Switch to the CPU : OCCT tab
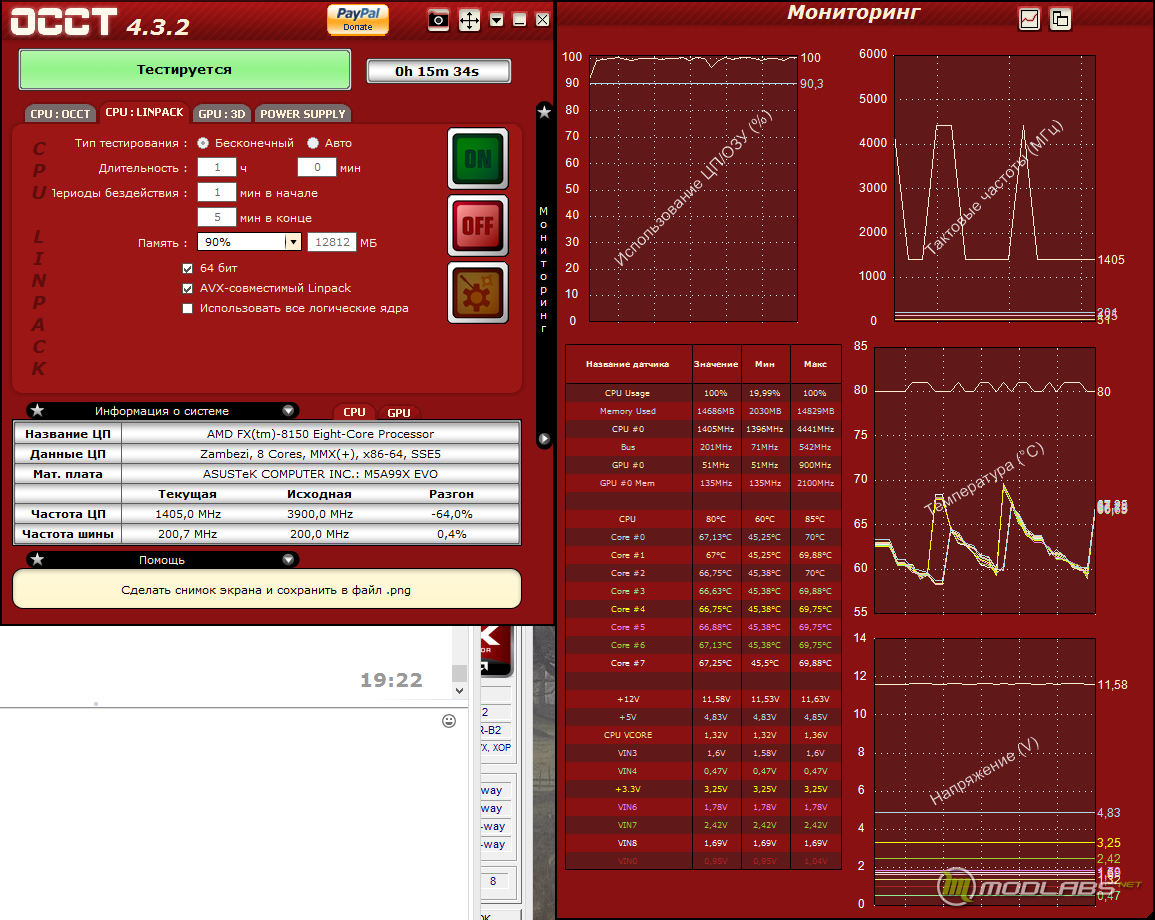 pyautogui.click(x=60, y=113)
